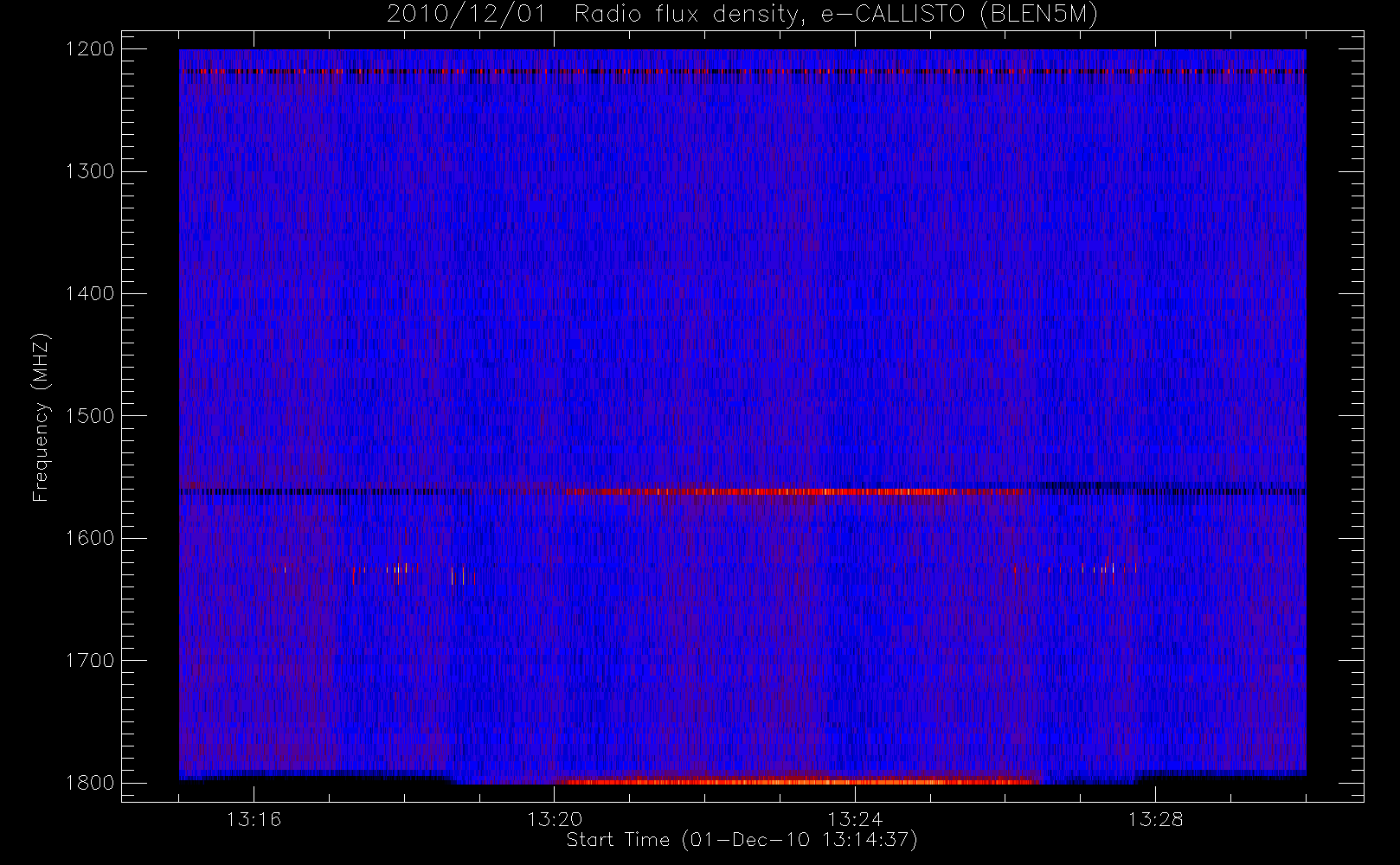Click the 13:16 time tick label

254,819
